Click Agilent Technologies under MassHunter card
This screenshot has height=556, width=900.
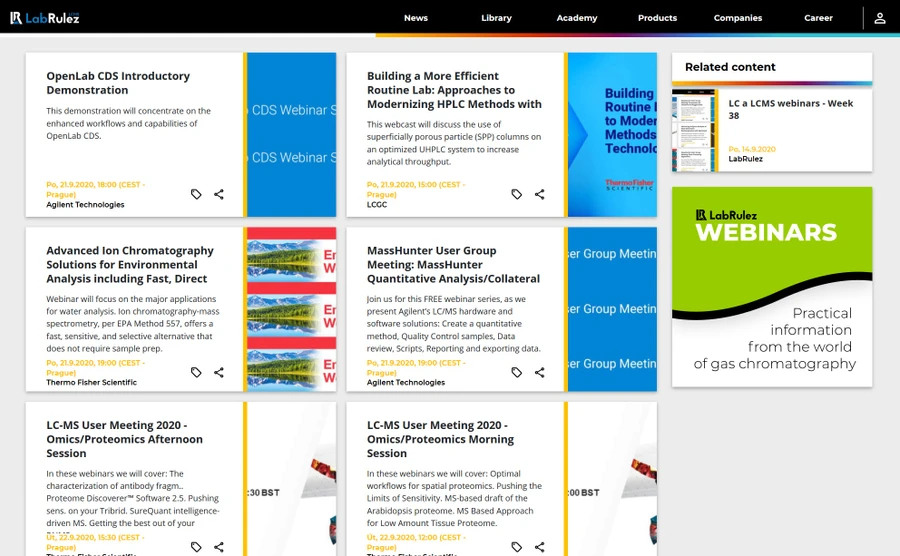tap(406, 383)
